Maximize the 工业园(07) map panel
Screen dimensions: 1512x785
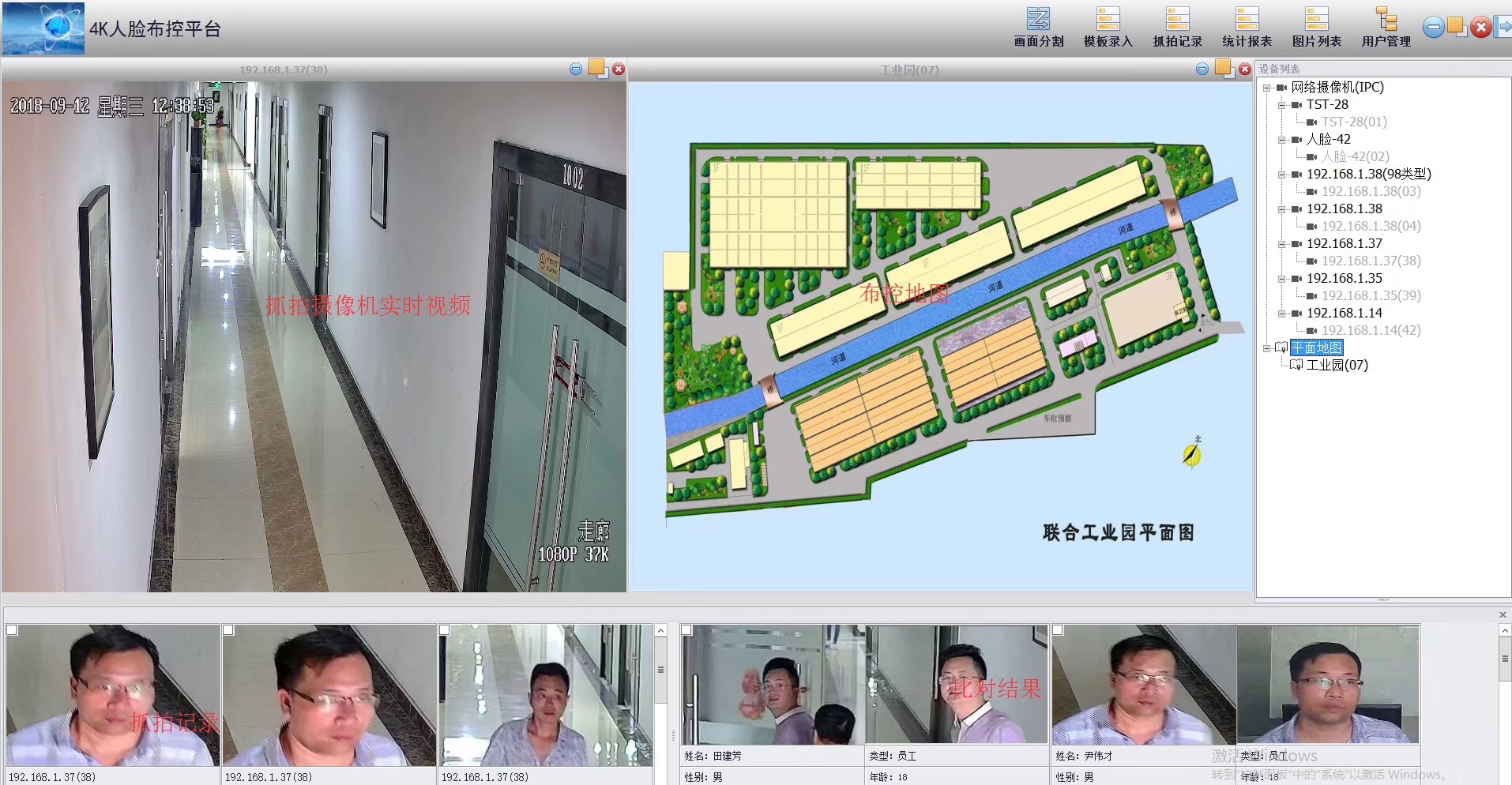tap(1223, 69)
